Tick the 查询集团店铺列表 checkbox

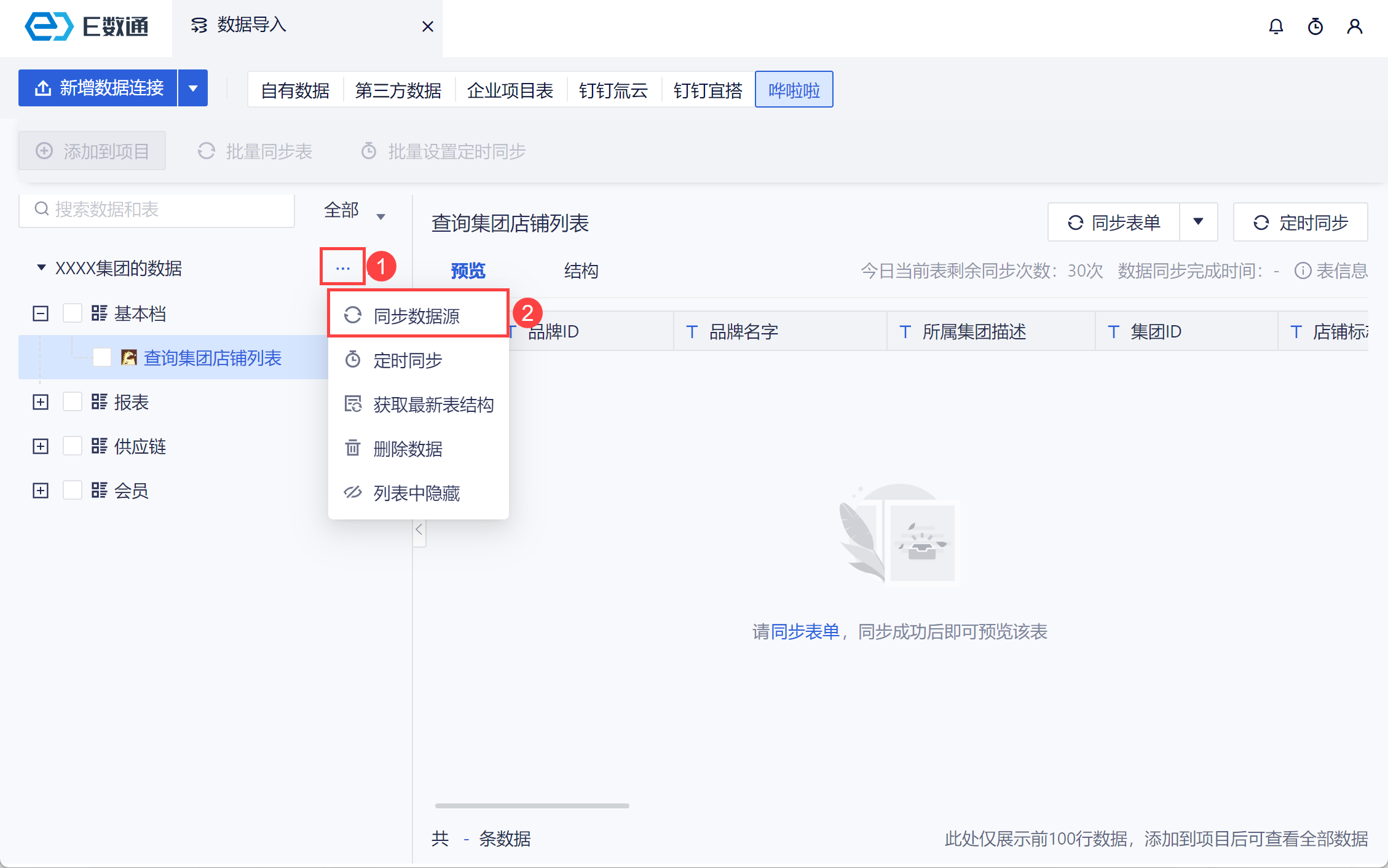[x=102, y=357]
